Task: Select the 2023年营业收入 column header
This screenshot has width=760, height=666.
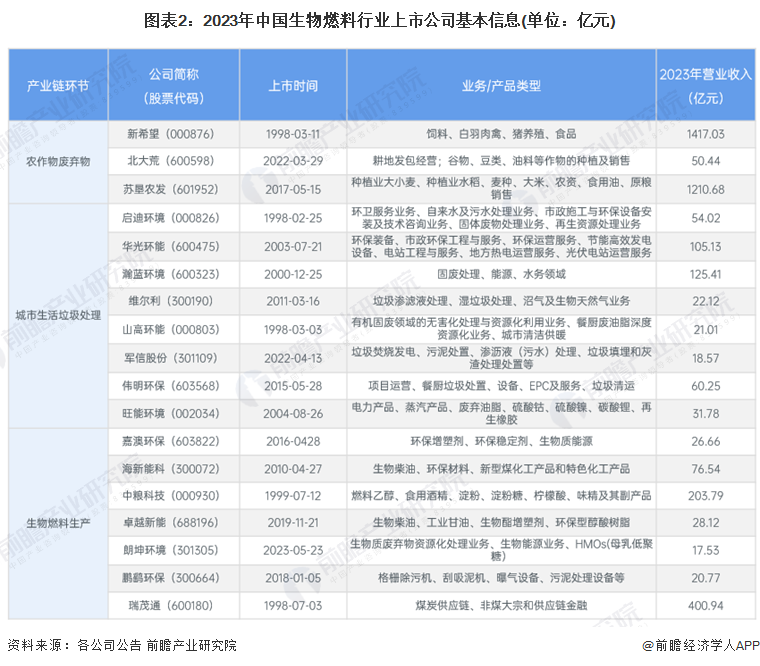Action: [x=706, y=86]
